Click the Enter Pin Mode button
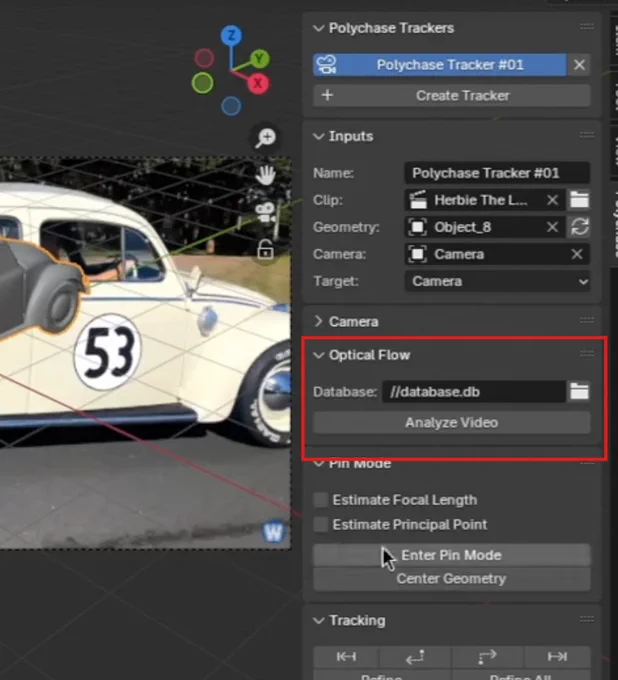This screenshot has width=618, height=680. [451, 555]
